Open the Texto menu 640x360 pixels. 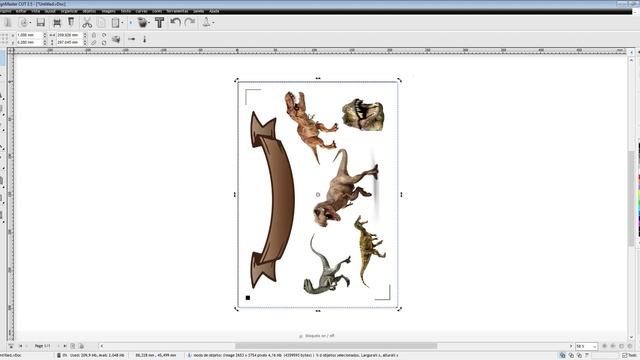(126, 11)
